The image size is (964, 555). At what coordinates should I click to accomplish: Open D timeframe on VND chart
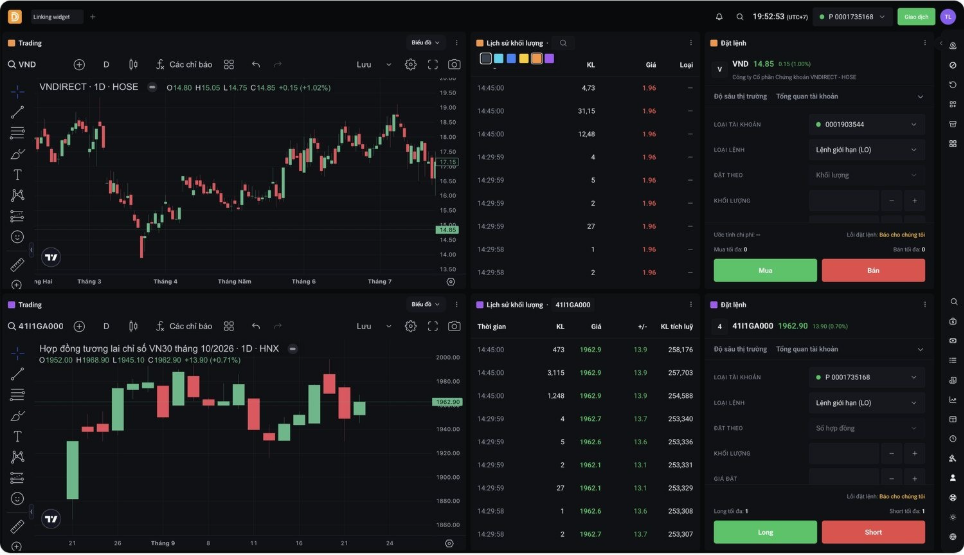click(x=106, y=65)
